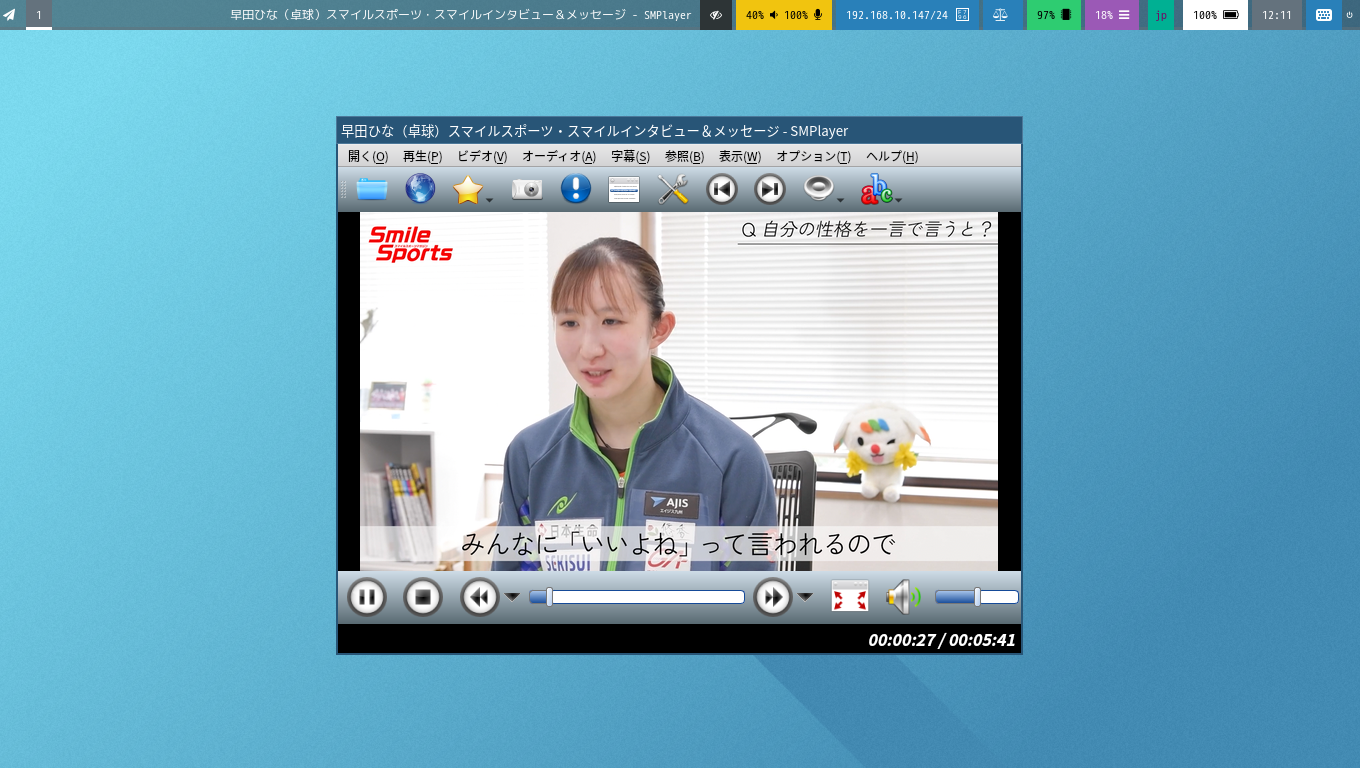Image resolution: width=1360 pixels, height=768 pixels.
Task: Stop the video playback
Action: pos(423,598)
